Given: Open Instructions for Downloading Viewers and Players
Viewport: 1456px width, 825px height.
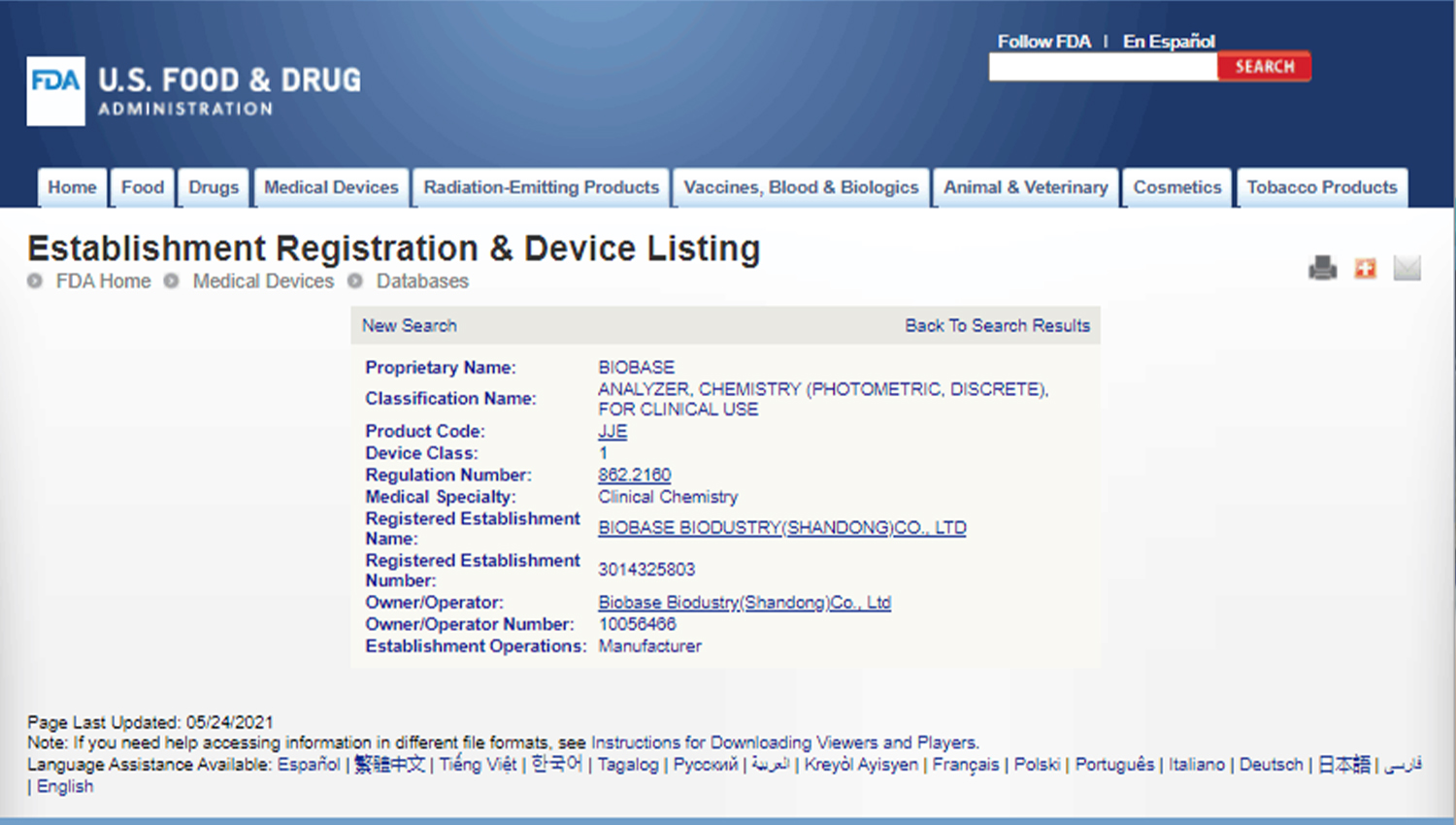Looking at the screenshot, I should [784, 742].
